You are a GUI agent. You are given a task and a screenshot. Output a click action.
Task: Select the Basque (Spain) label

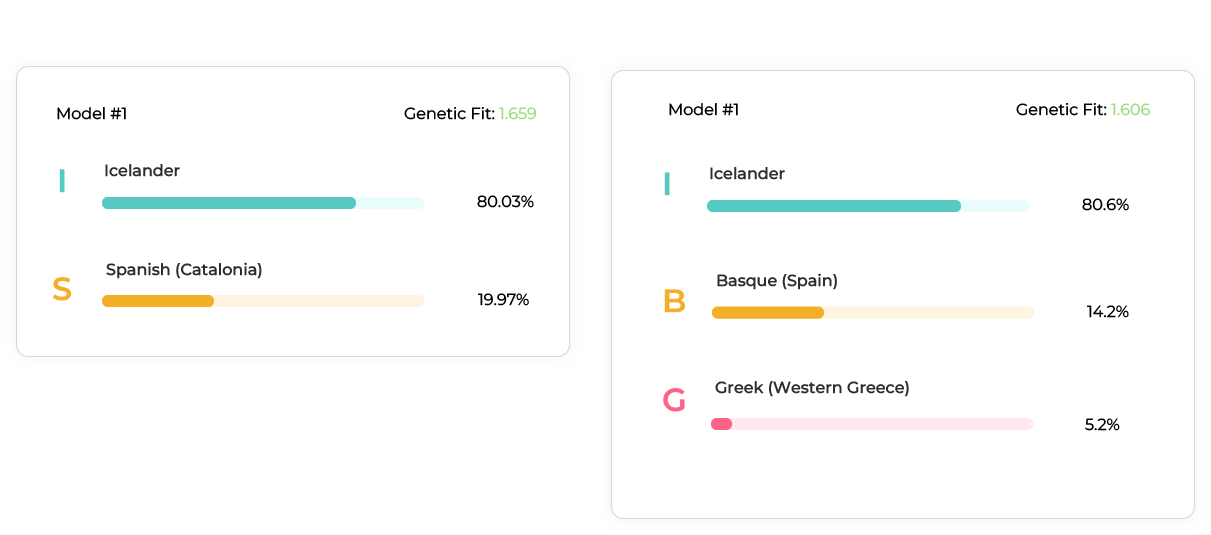777,281
